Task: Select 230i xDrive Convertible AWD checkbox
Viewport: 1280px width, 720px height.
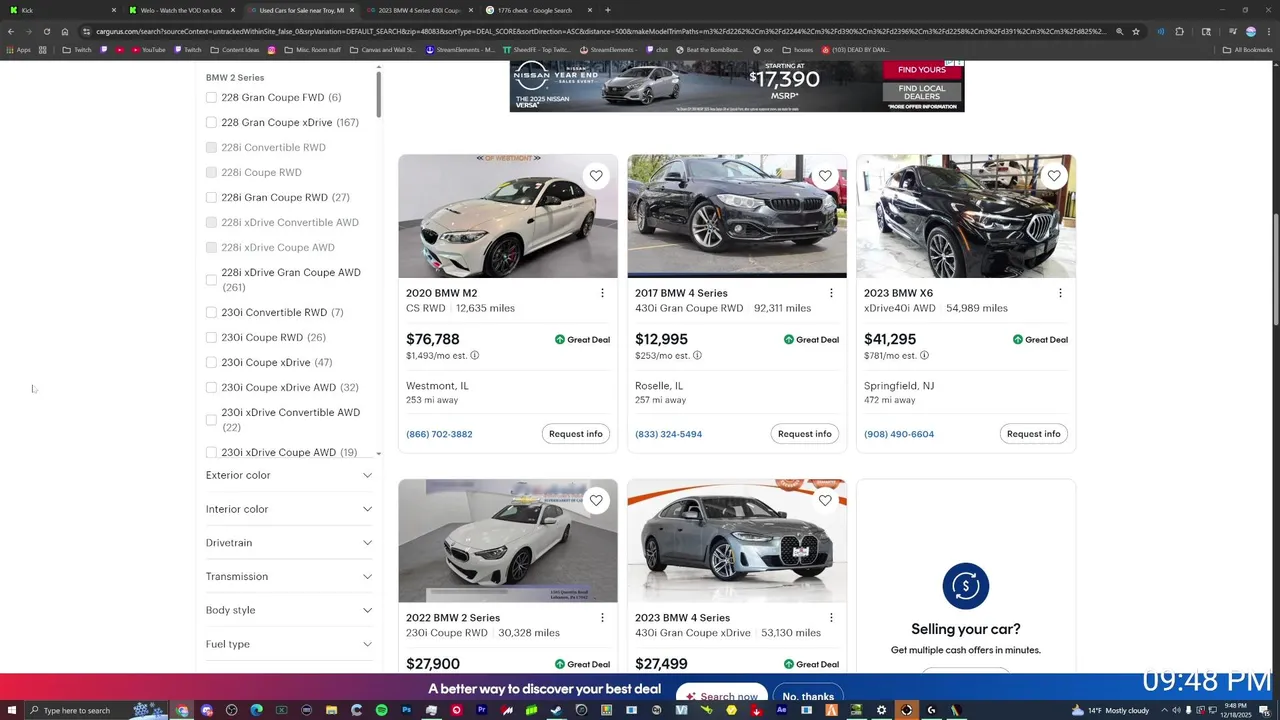Action: pos(211,420)
